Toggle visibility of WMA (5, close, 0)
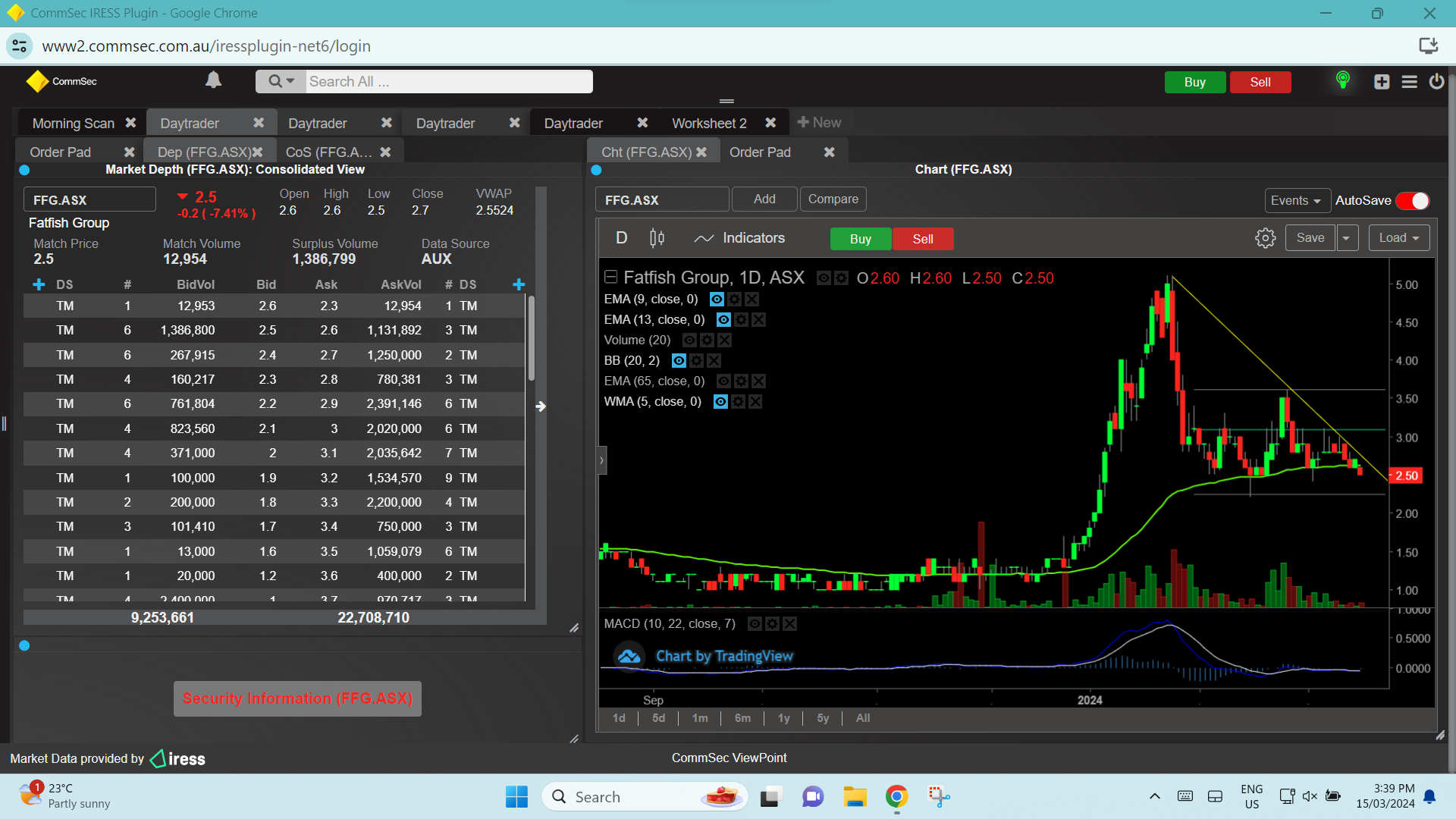Screen dimensions: 1456x819 (720, 402)
